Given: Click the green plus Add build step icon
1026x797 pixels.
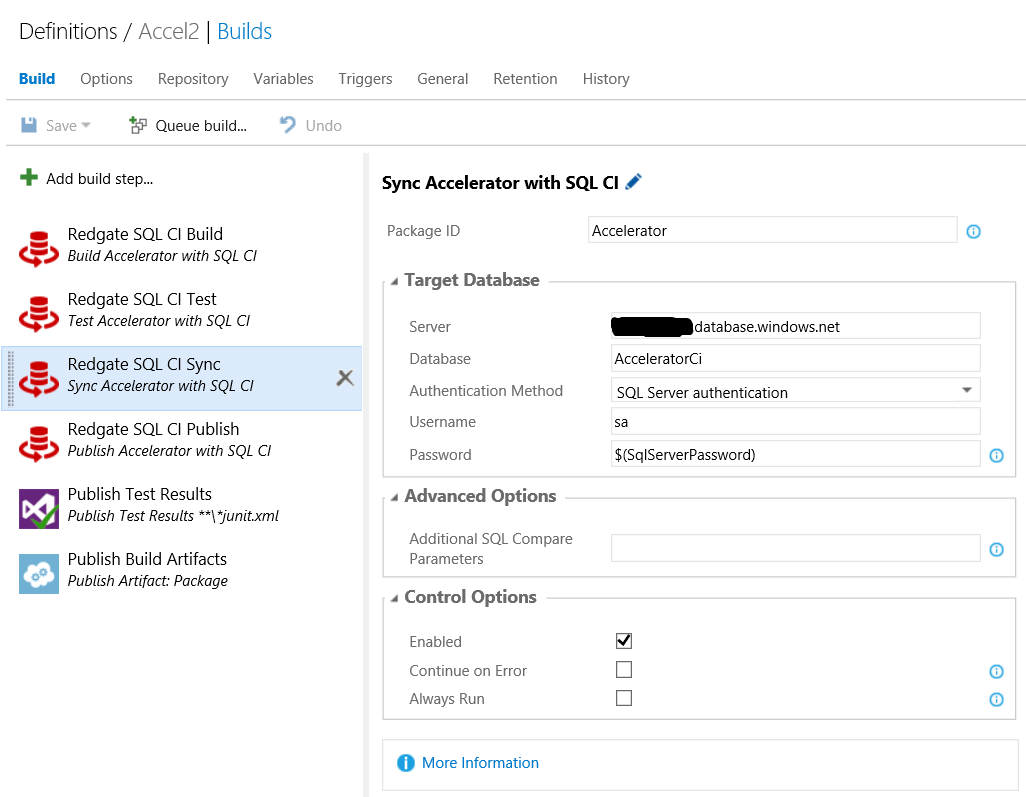Looking at the screenshot, I should coord(29,177).
